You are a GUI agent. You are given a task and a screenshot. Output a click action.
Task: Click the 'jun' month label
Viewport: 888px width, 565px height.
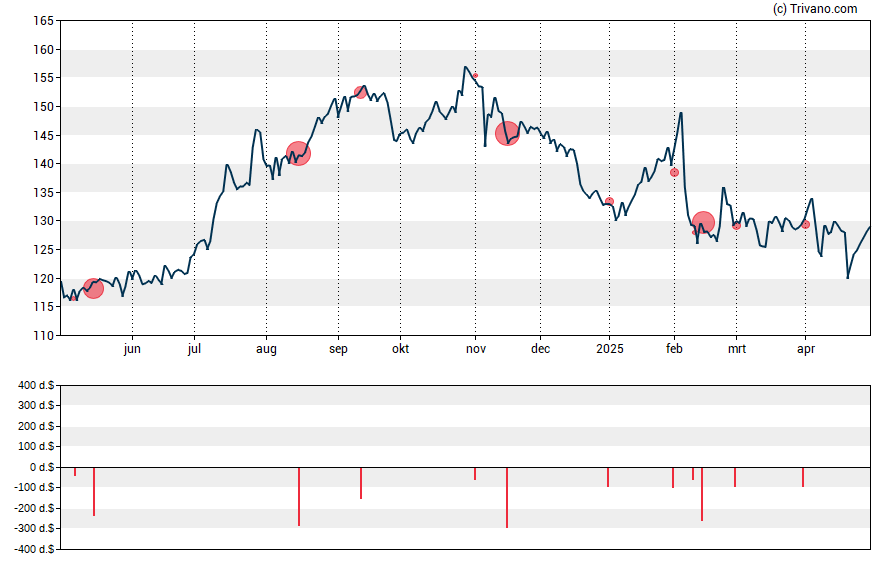tap(132, 349)
